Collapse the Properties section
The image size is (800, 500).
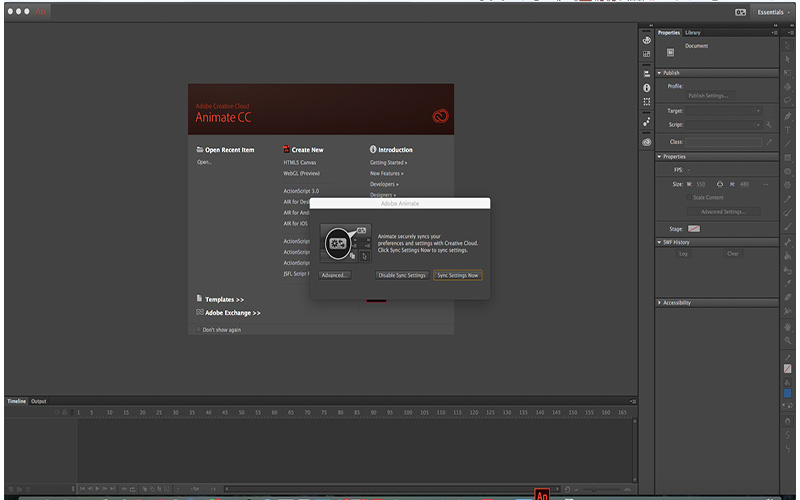point(659,157)
